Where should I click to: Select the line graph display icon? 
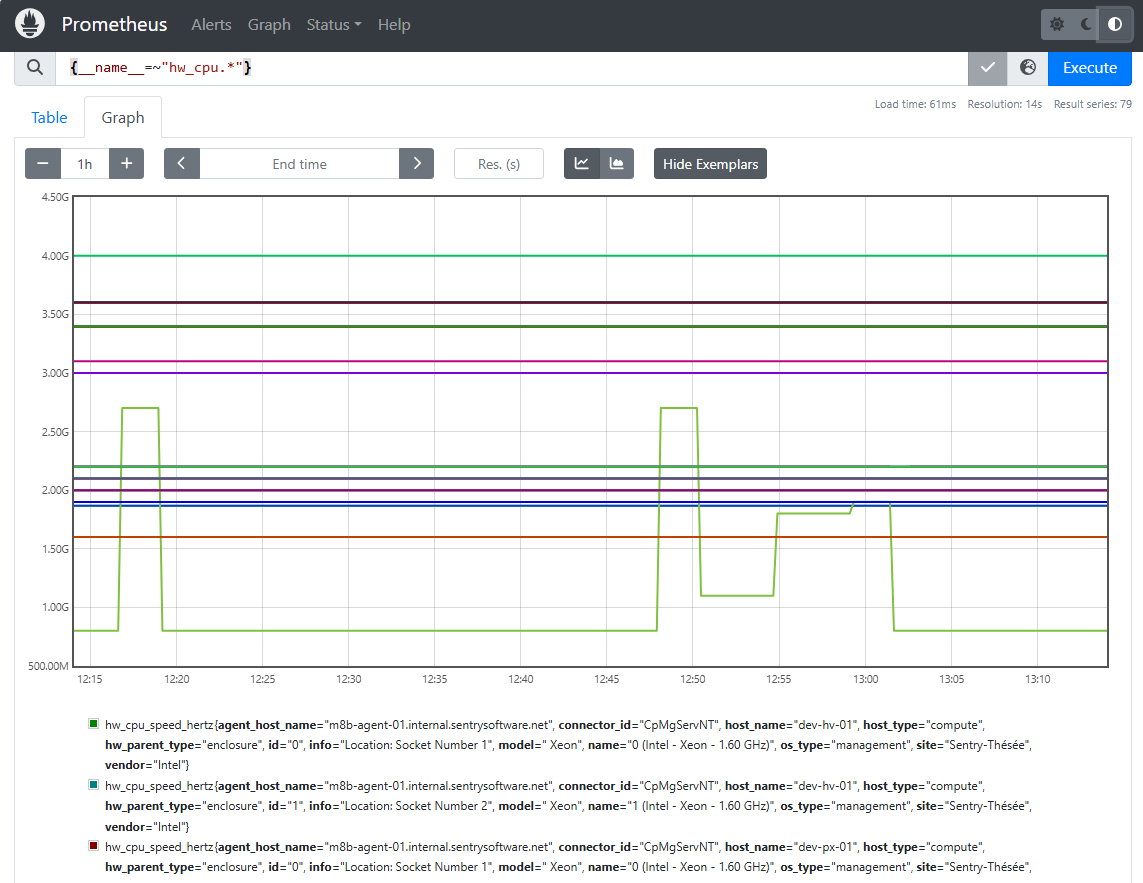581,163
